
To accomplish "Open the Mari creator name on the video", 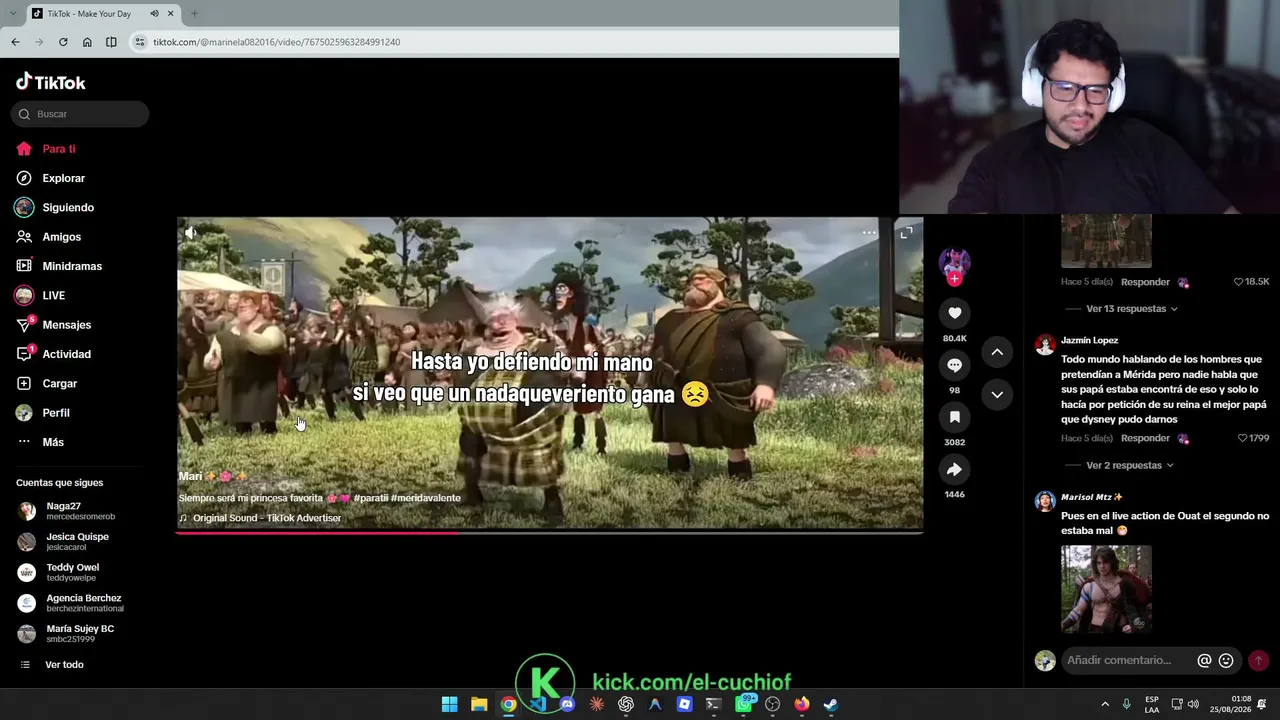I will 191,476.
